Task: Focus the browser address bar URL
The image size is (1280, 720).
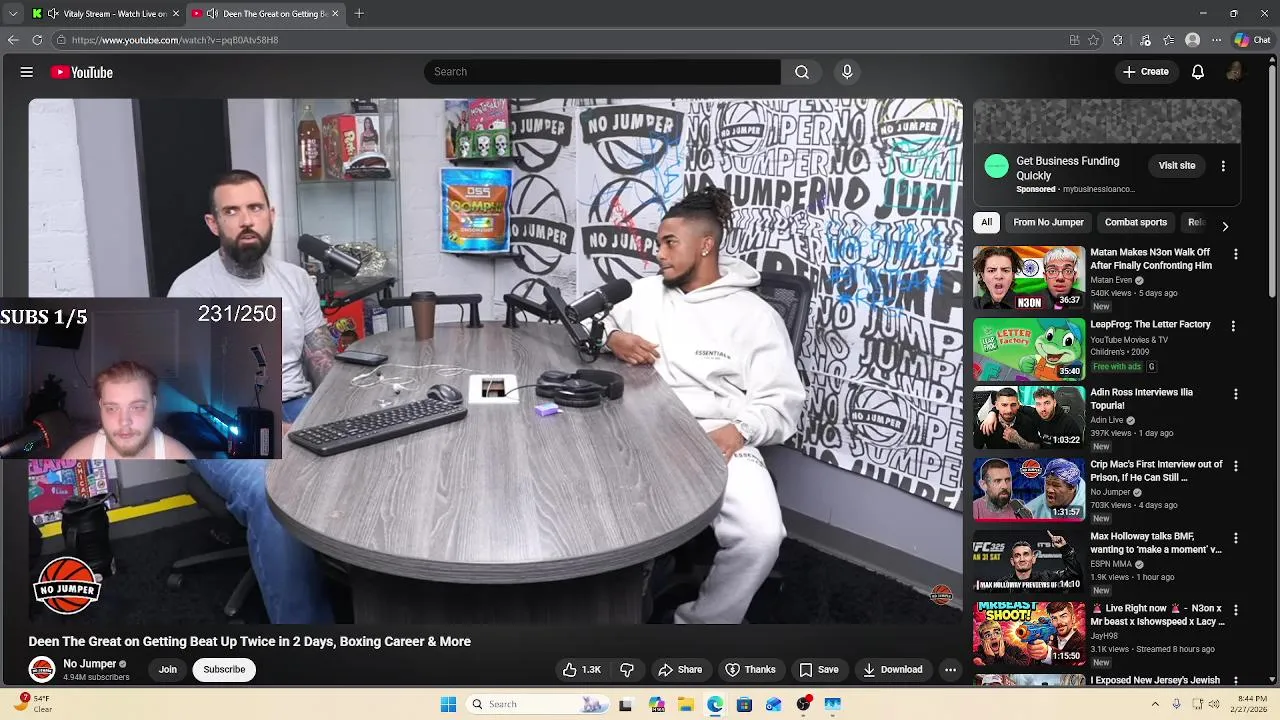Action: (175, 40)
